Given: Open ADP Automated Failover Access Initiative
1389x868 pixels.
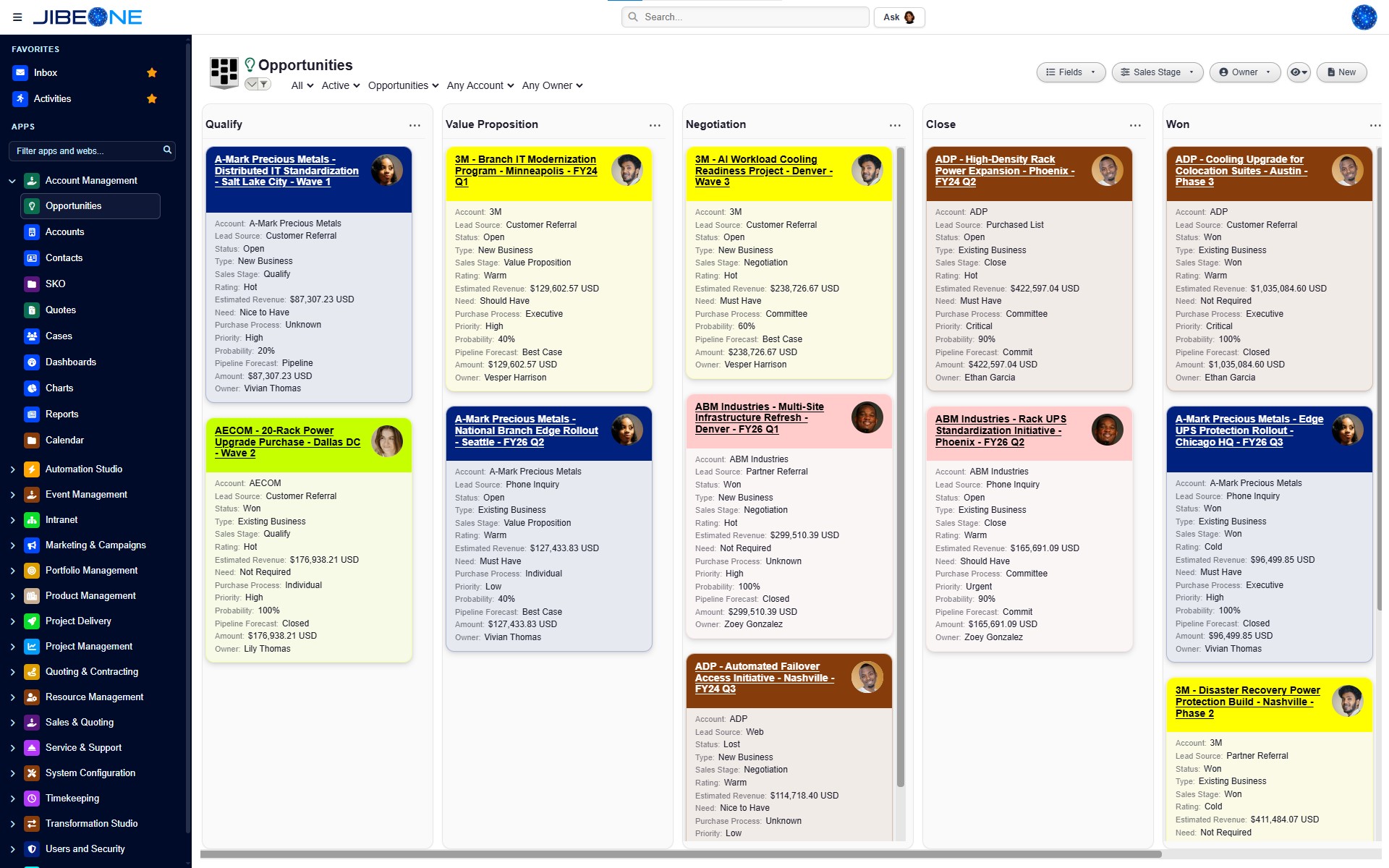Looking at the screenshot, I should [765, 678].
